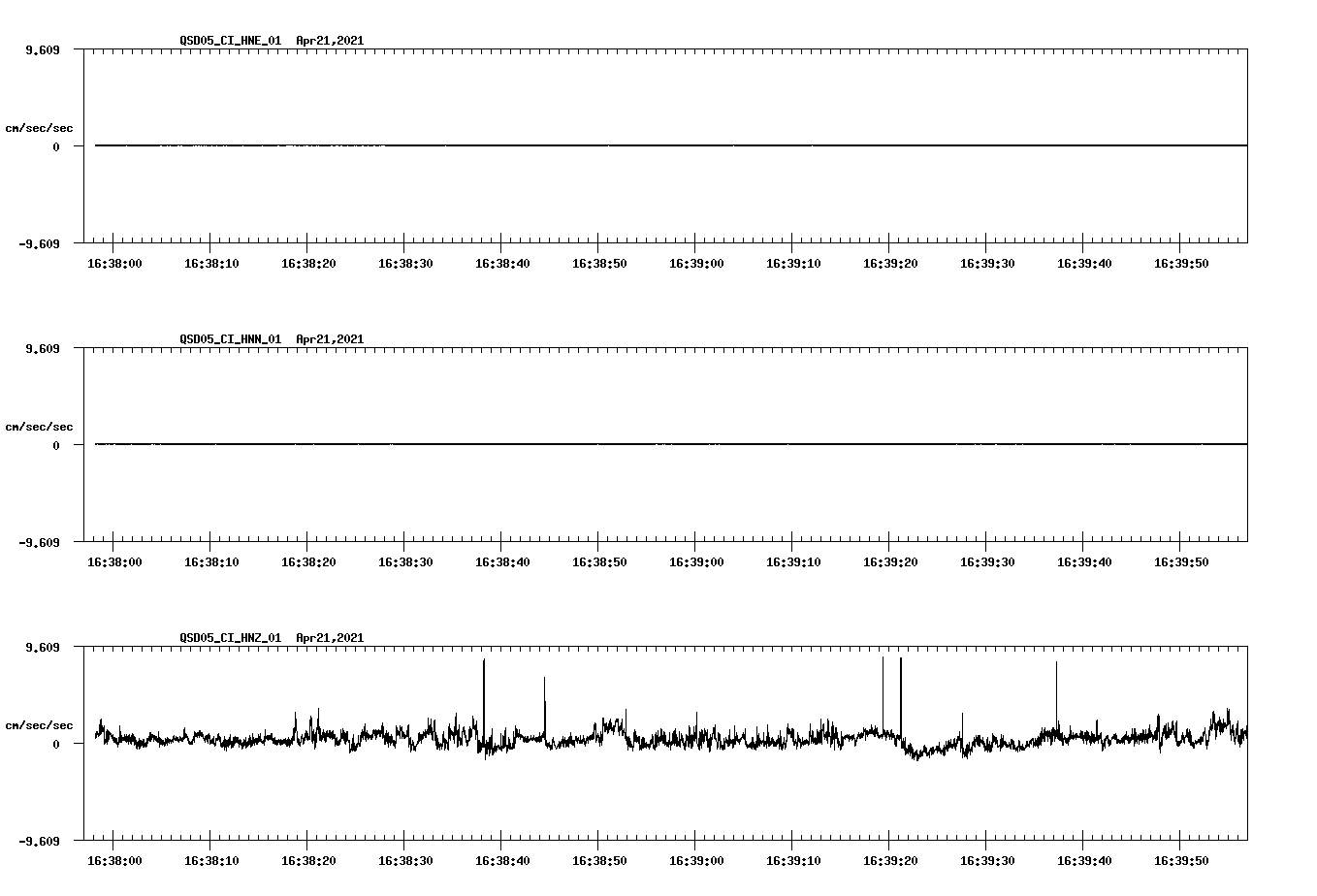The height and width of the screenshot is (896, 1317).
Task: Click the Apr21,2021 date on the top plot
Action: pos(330,41)
